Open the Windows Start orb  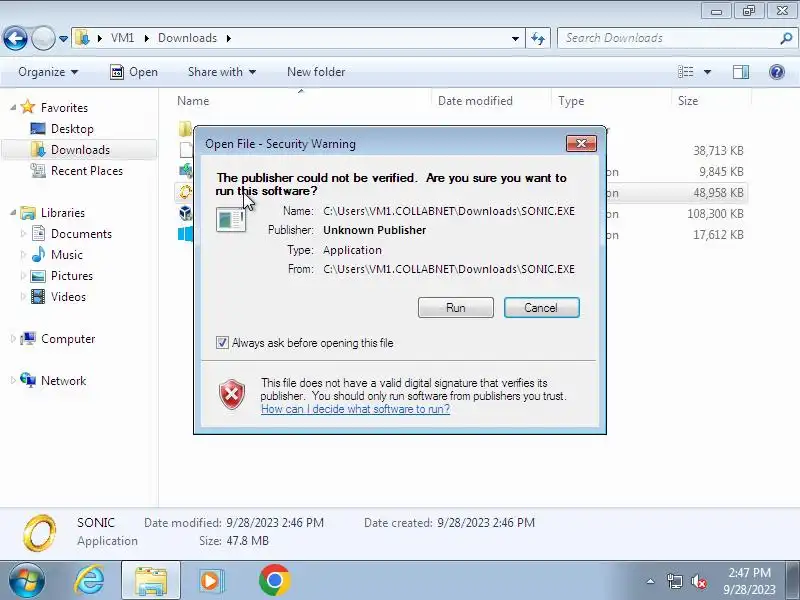point(27,581)
